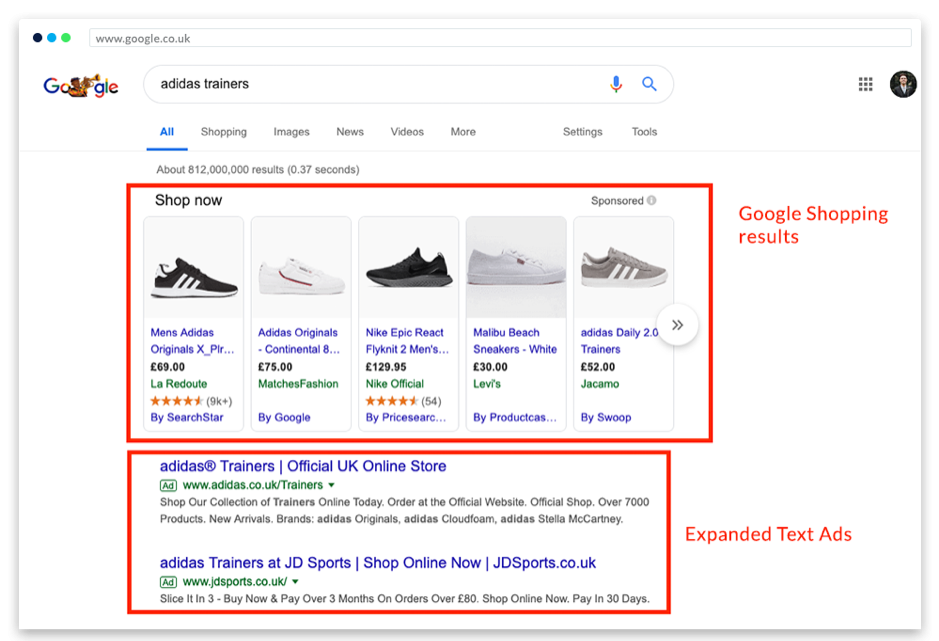Open the account profile avatar
Image resolution: width=939 pixels, height=641 pixels.
pos(902,85)
